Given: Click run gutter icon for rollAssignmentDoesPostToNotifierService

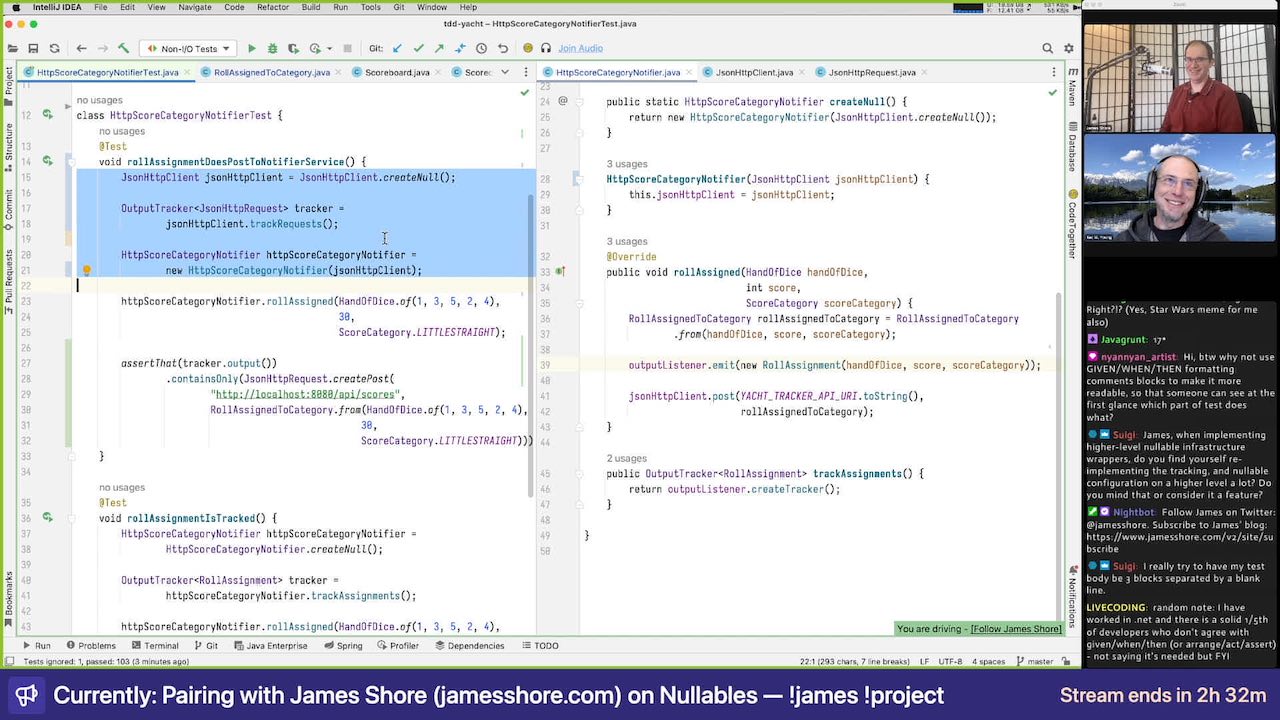Looking at the screenshot, I should click(47, 161).
